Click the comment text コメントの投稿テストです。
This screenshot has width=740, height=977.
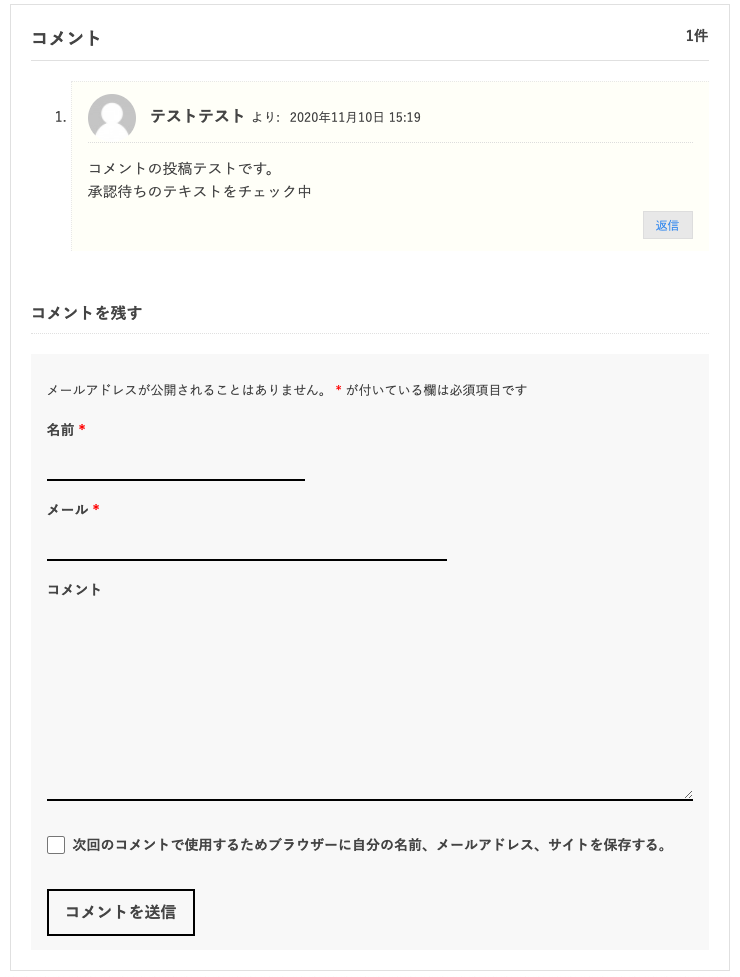tap(181, 168)
